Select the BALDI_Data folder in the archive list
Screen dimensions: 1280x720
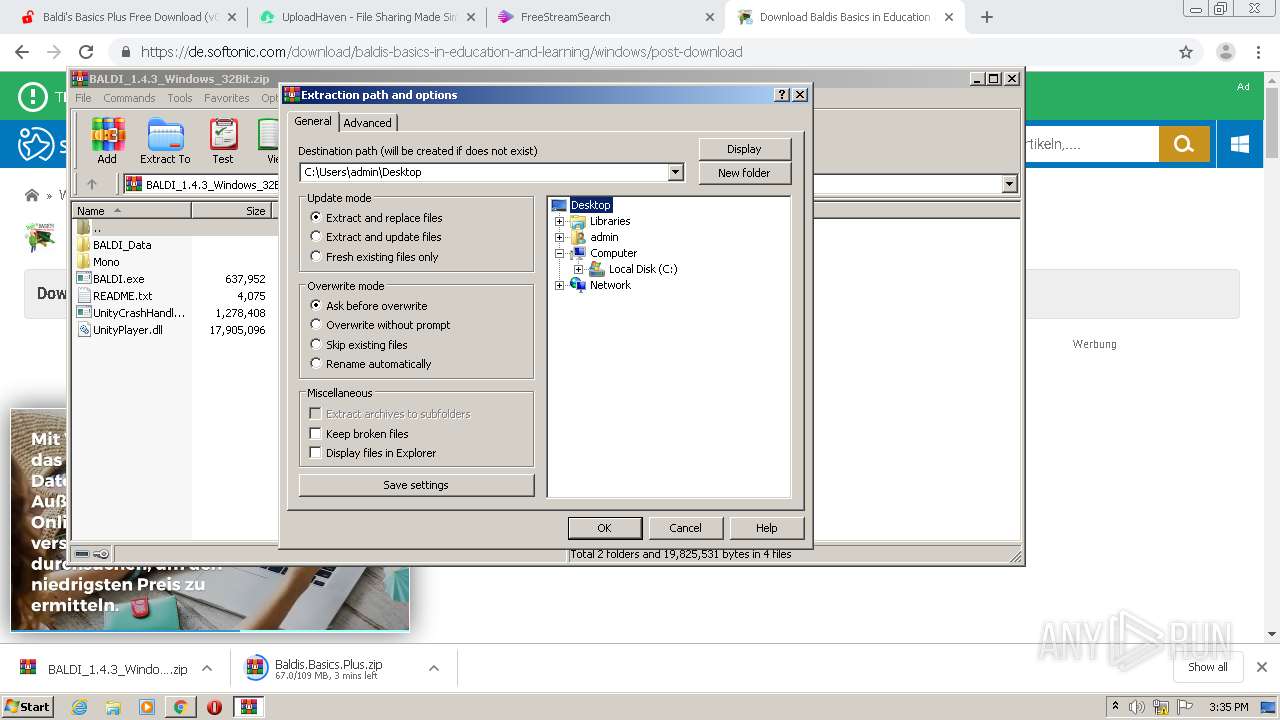point(122,245)
